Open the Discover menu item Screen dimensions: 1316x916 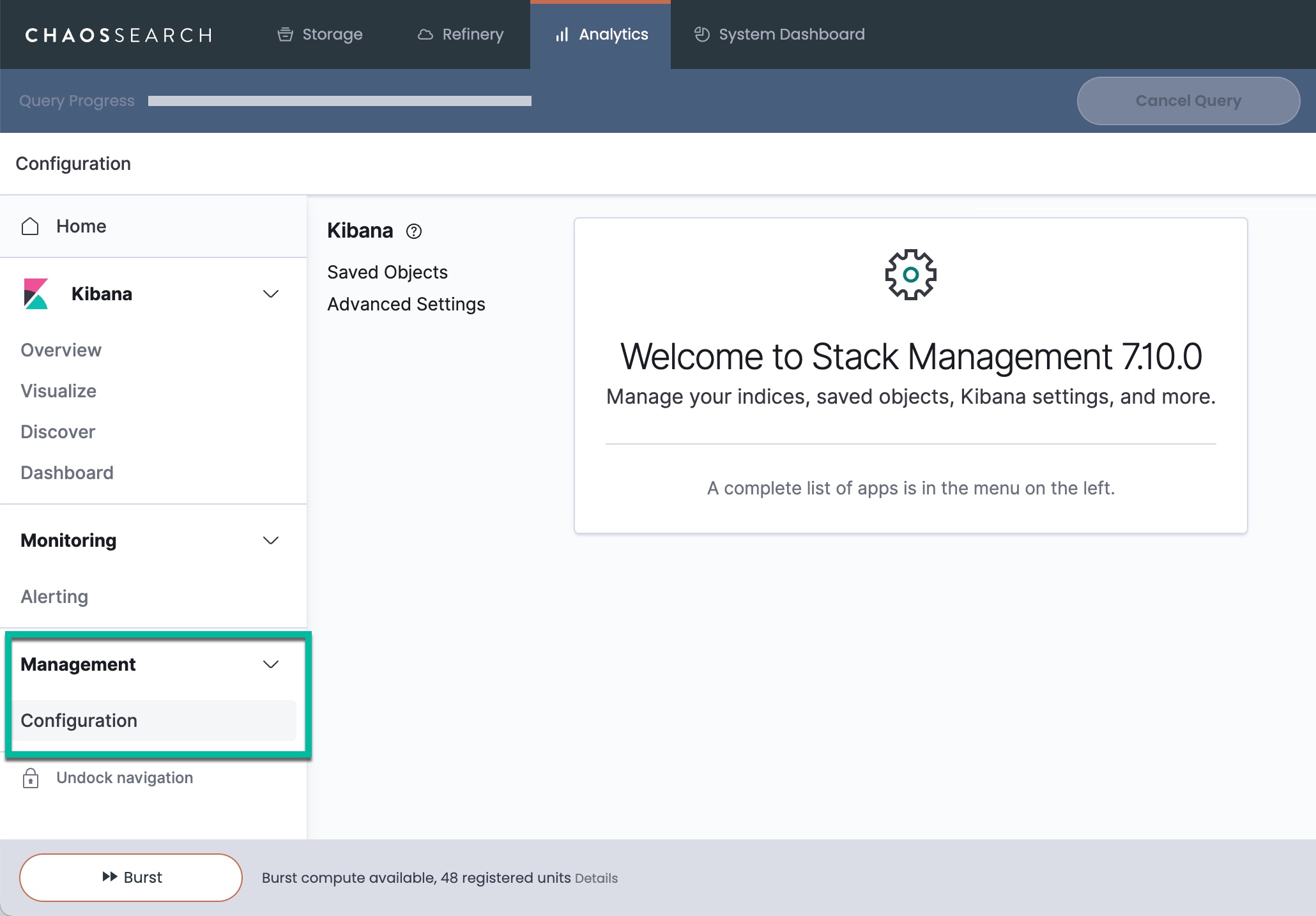[x=58, y=432]
